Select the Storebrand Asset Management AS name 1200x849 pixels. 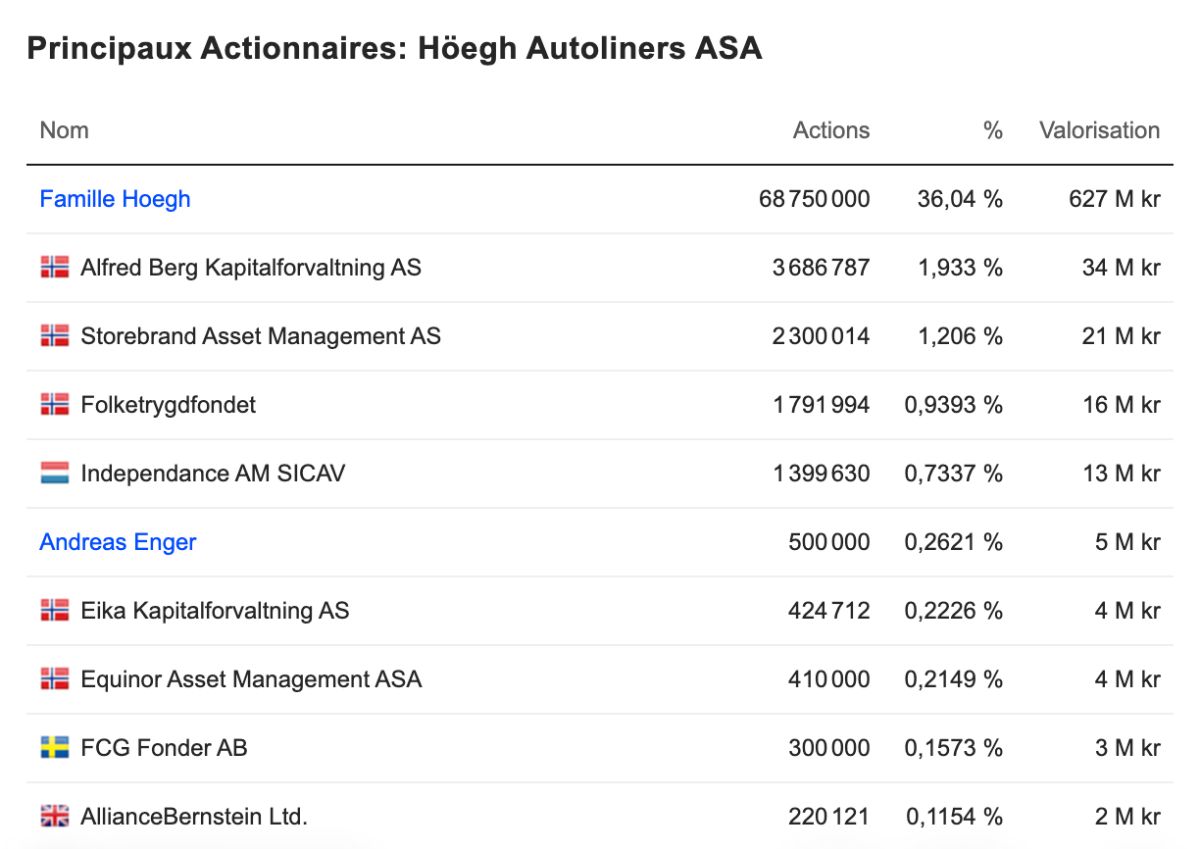261,336
